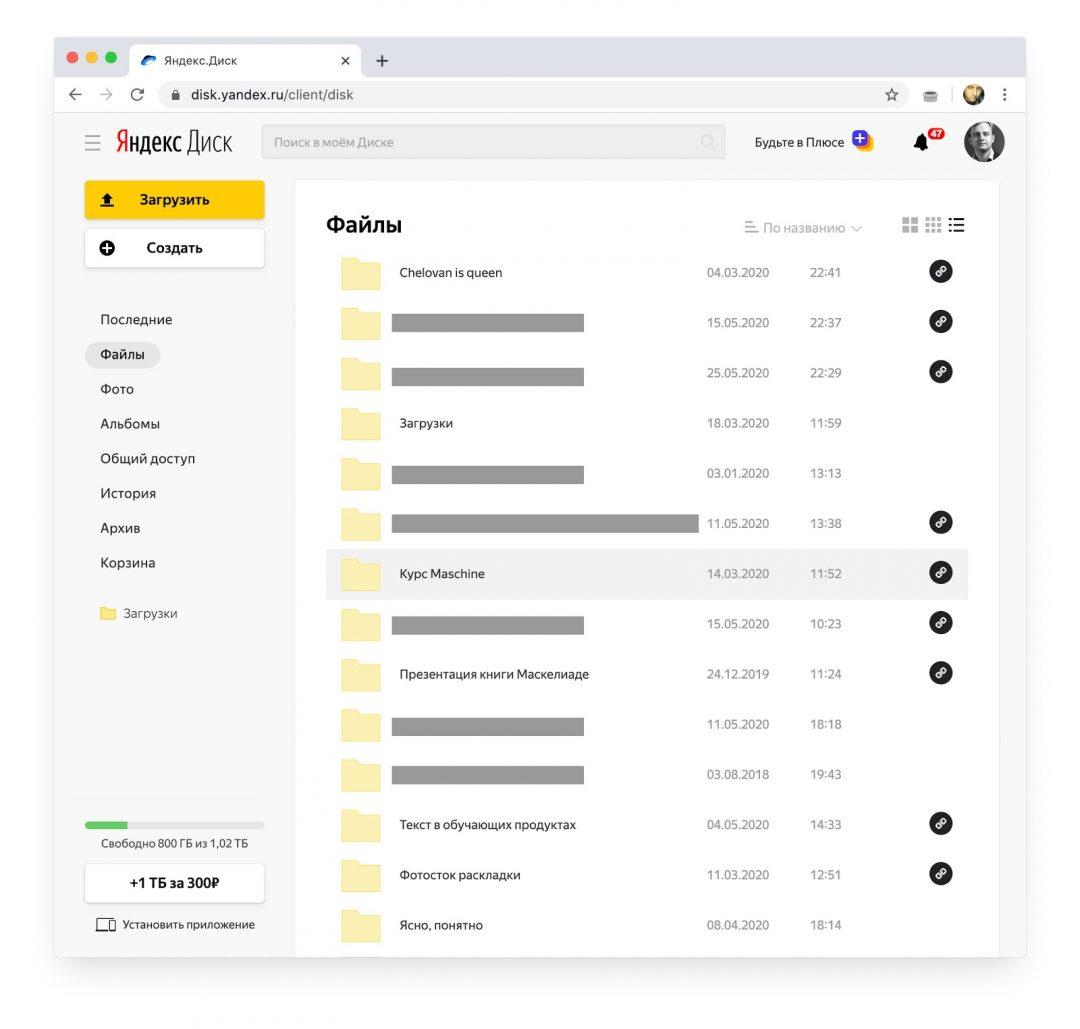Click the Яндекс Плюс badge icon
The image size is (1080, 1029).
click(862, 140)
